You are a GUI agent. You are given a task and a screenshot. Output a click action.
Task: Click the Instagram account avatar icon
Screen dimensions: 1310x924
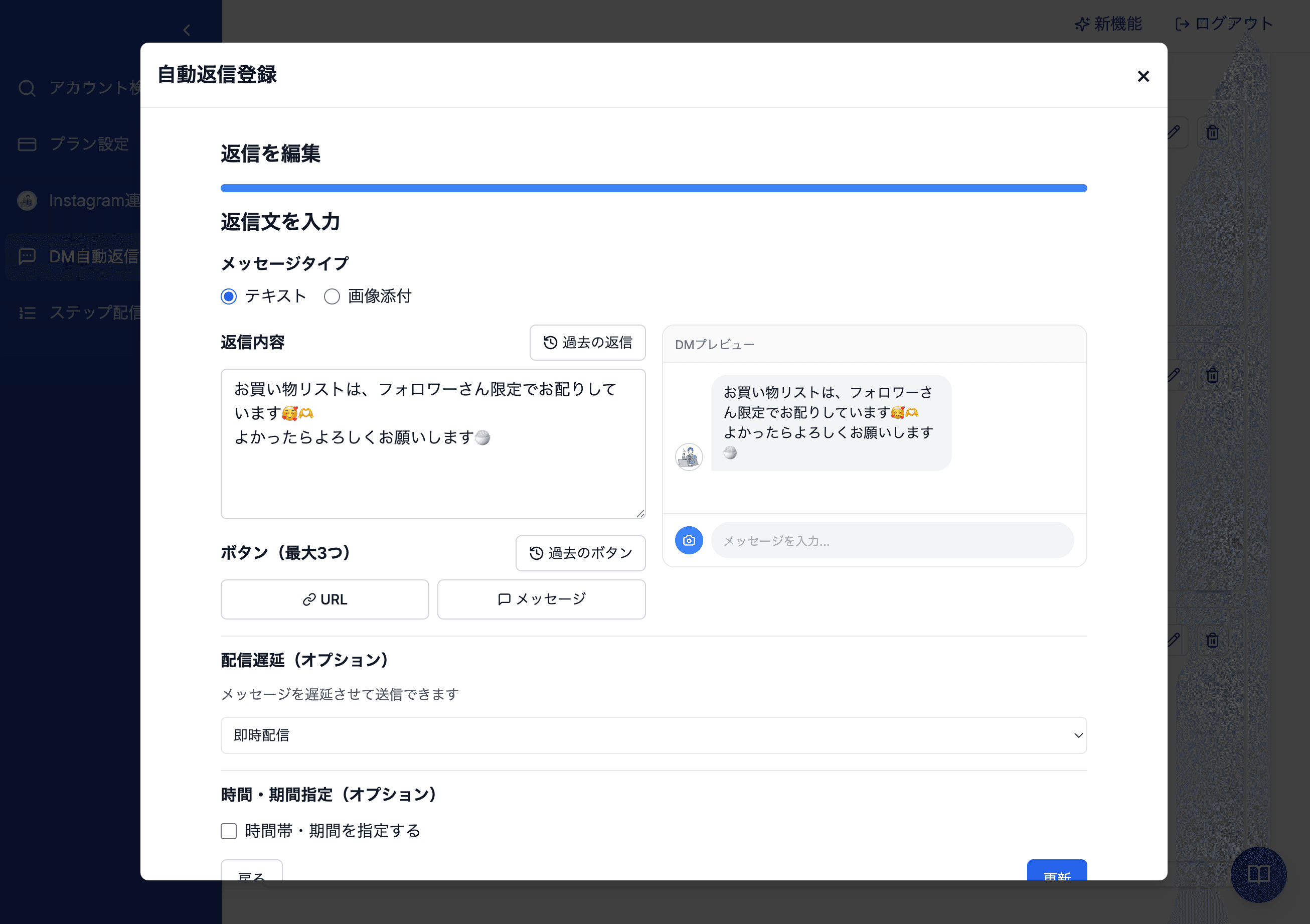[27, 200]
